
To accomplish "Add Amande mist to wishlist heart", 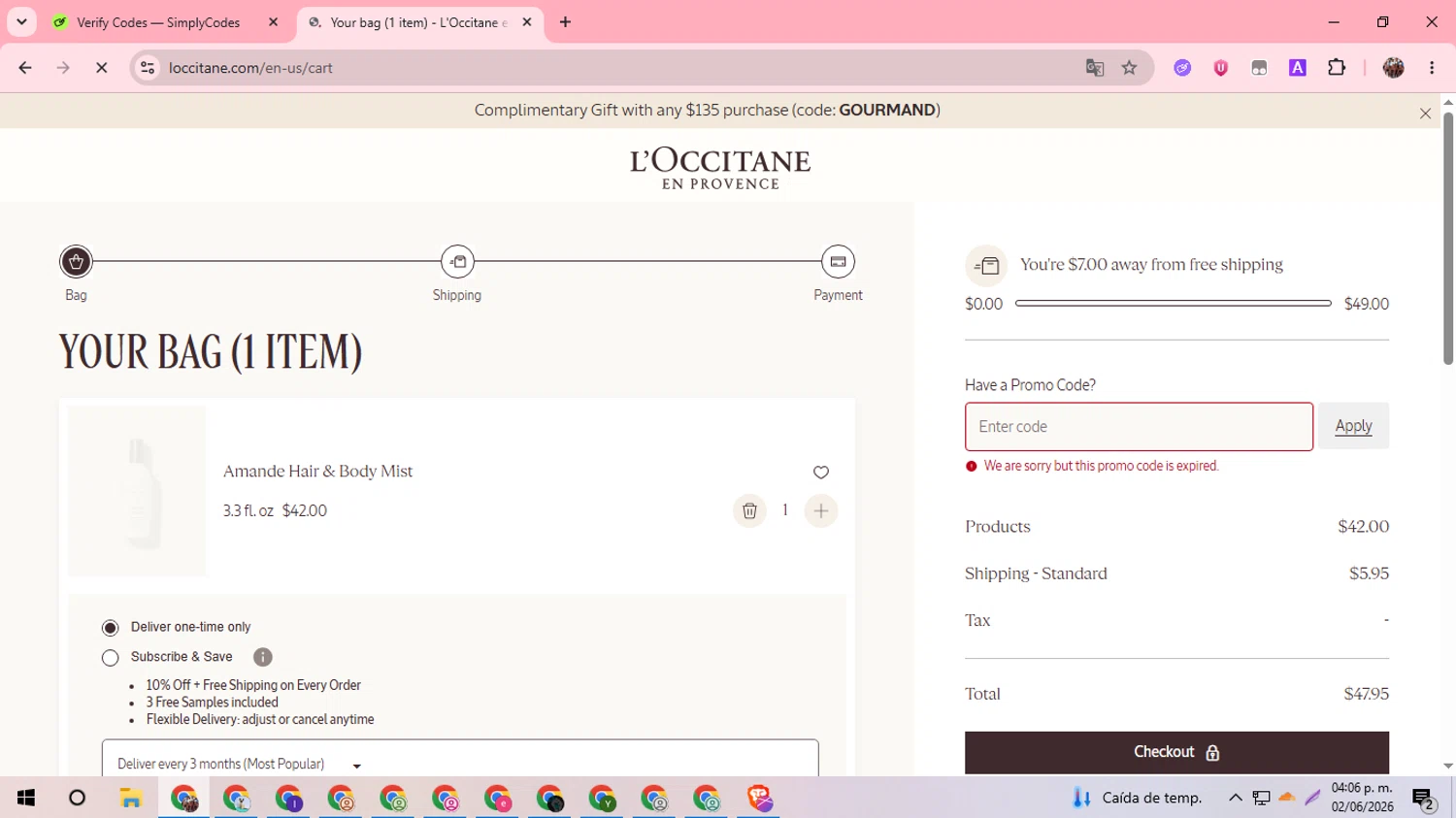I will coord(821,473).
